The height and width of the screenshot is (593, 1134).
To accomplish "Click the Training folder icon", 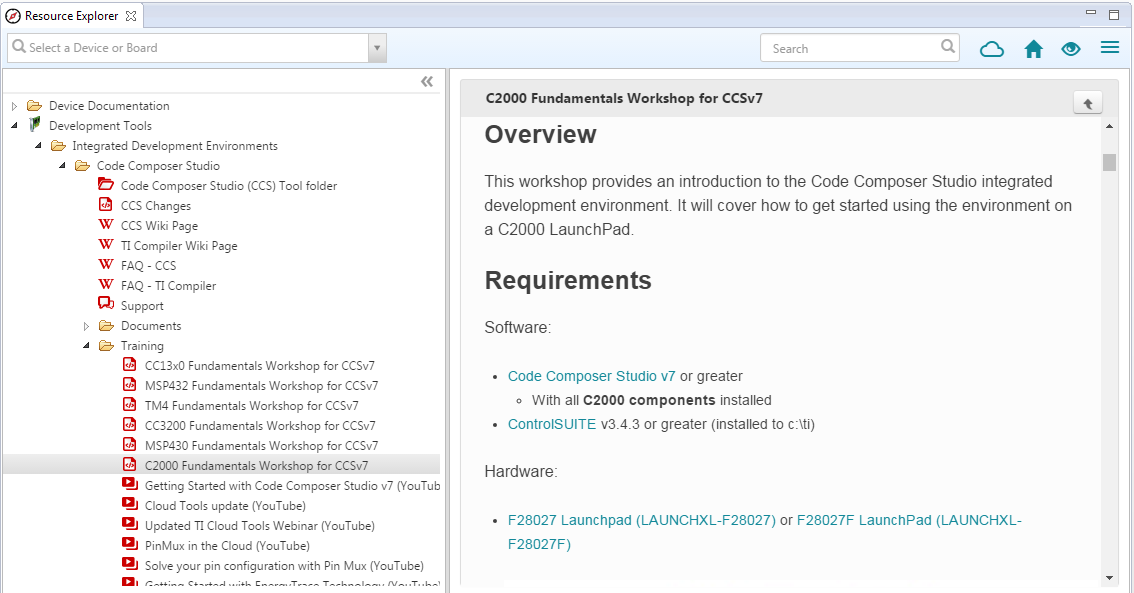I will [106, 346].
